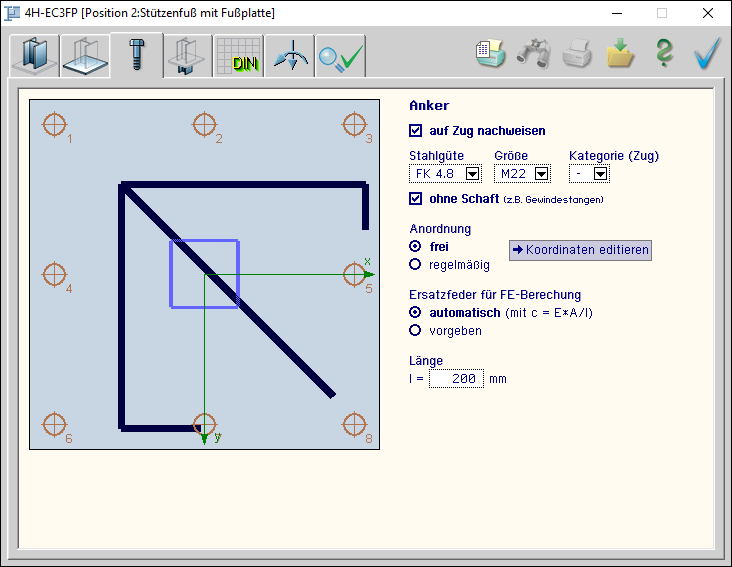This screenshot has width=732, height=567.
Task: Open the Kategorie (Zug) dropdown
Action: coord(600,174)
